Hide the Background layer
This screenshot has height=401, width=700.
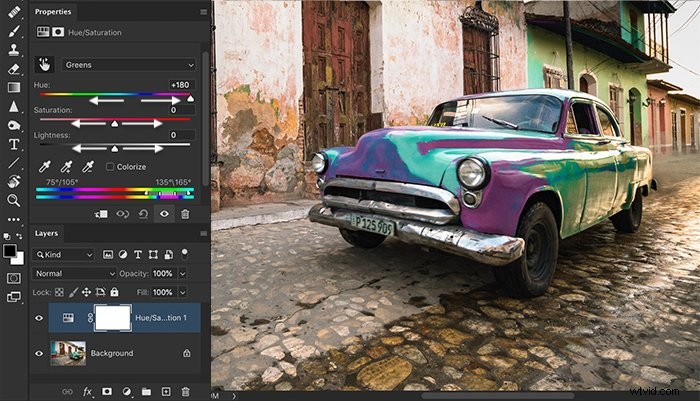39,353
